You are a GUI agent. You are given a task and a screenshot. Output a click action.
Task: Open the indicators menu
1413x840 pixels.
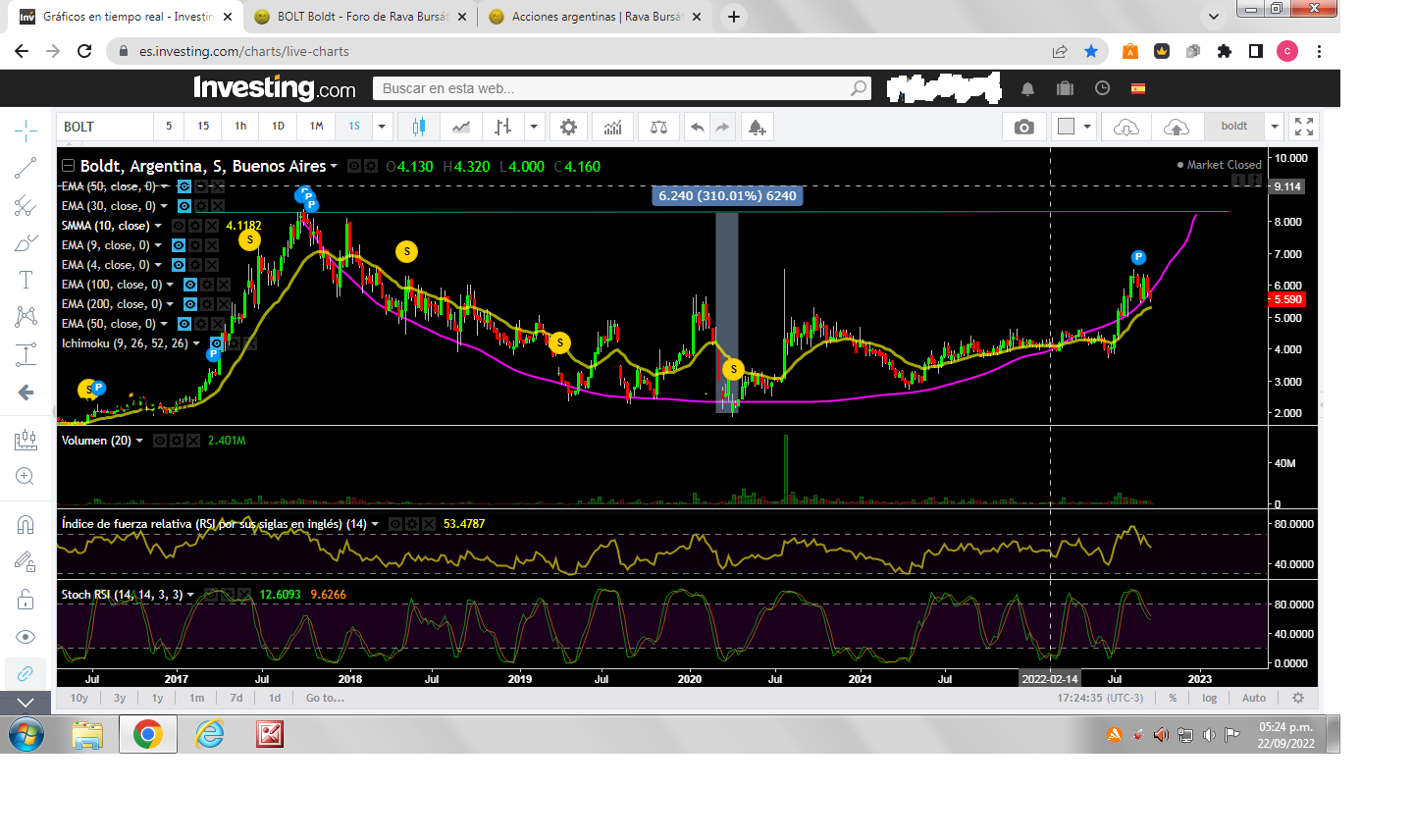tap(613, 127)
